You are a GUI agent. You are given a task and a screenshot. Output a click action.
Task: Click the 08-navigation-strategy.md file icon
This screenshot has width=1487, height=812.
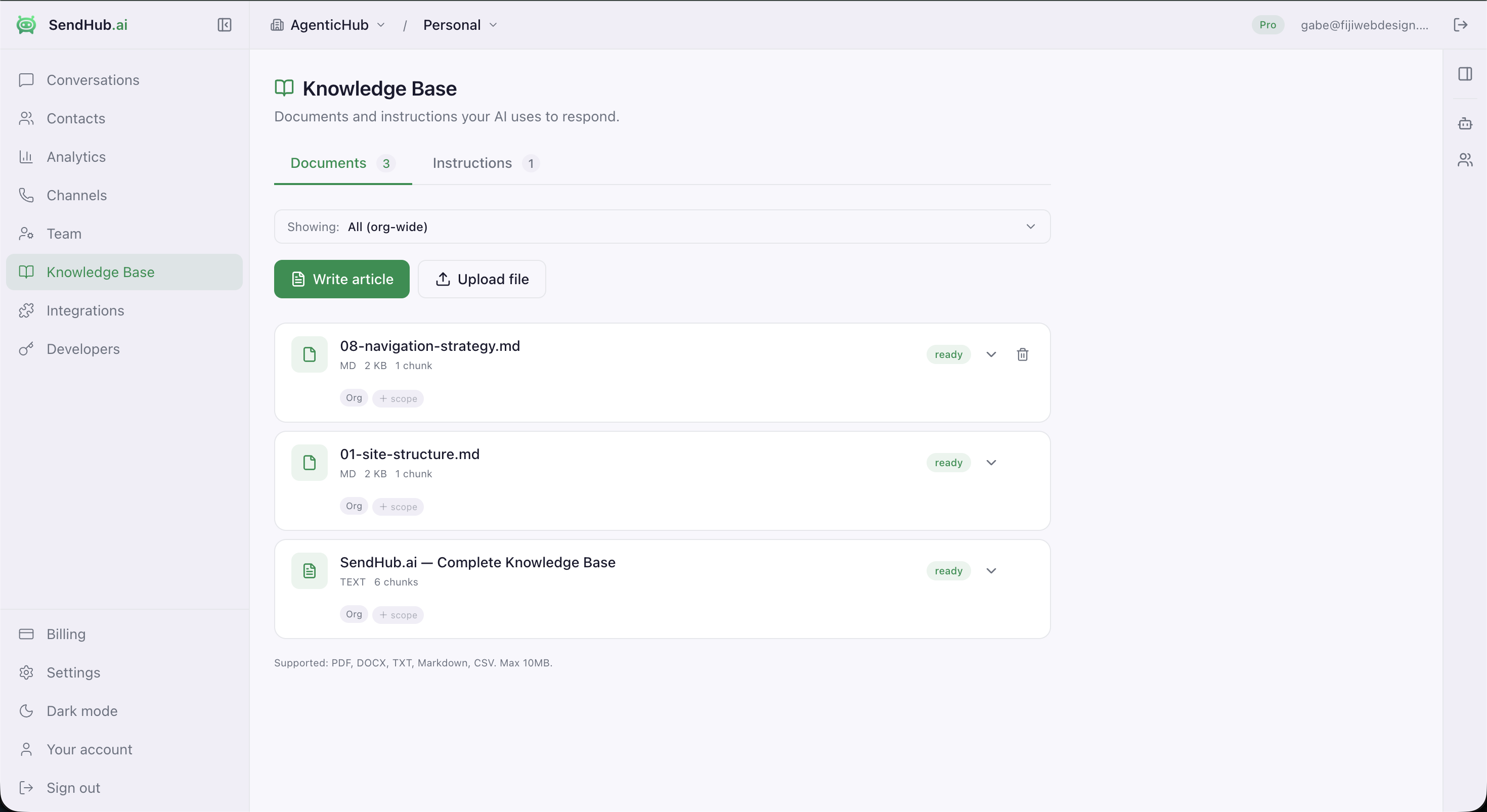[x=310, y=354]
